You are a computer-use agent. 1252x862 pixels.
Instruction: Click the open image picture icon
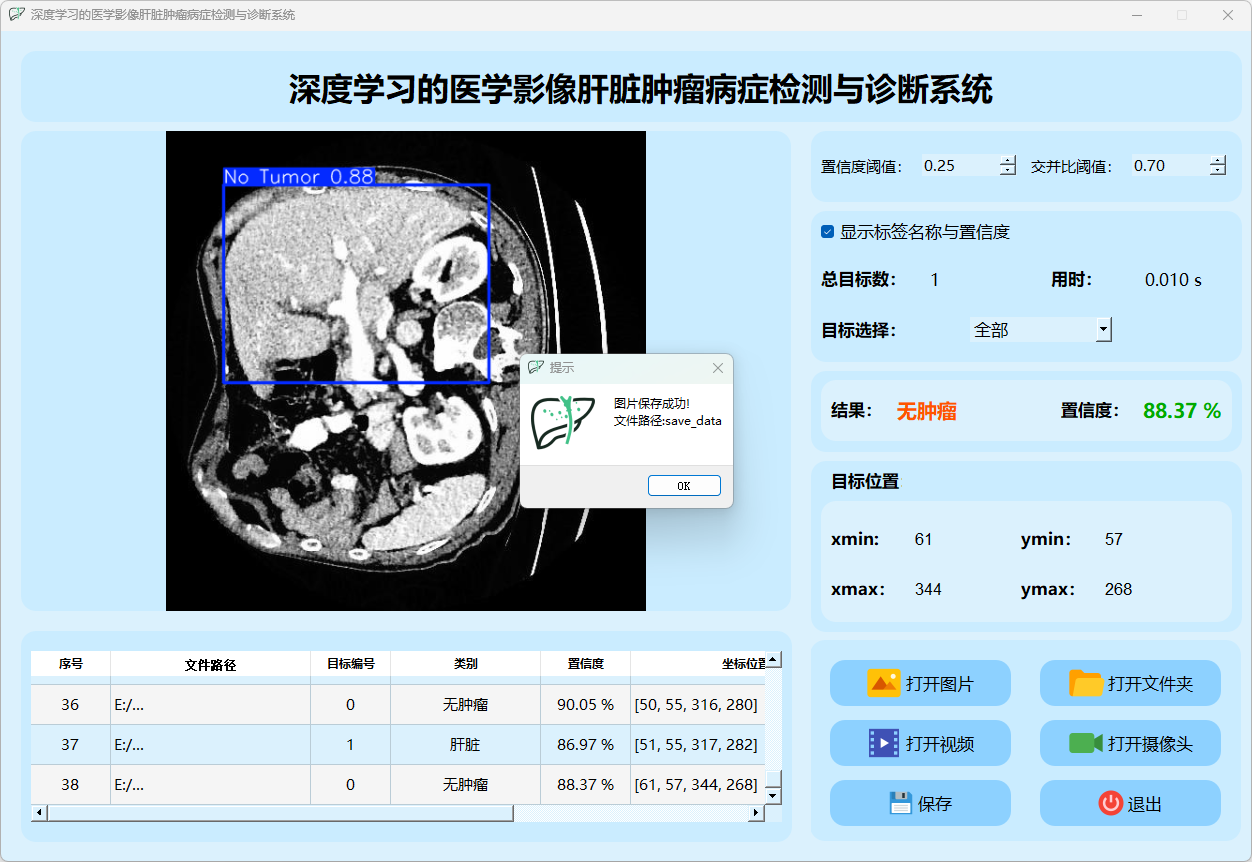tap(884, 684)
